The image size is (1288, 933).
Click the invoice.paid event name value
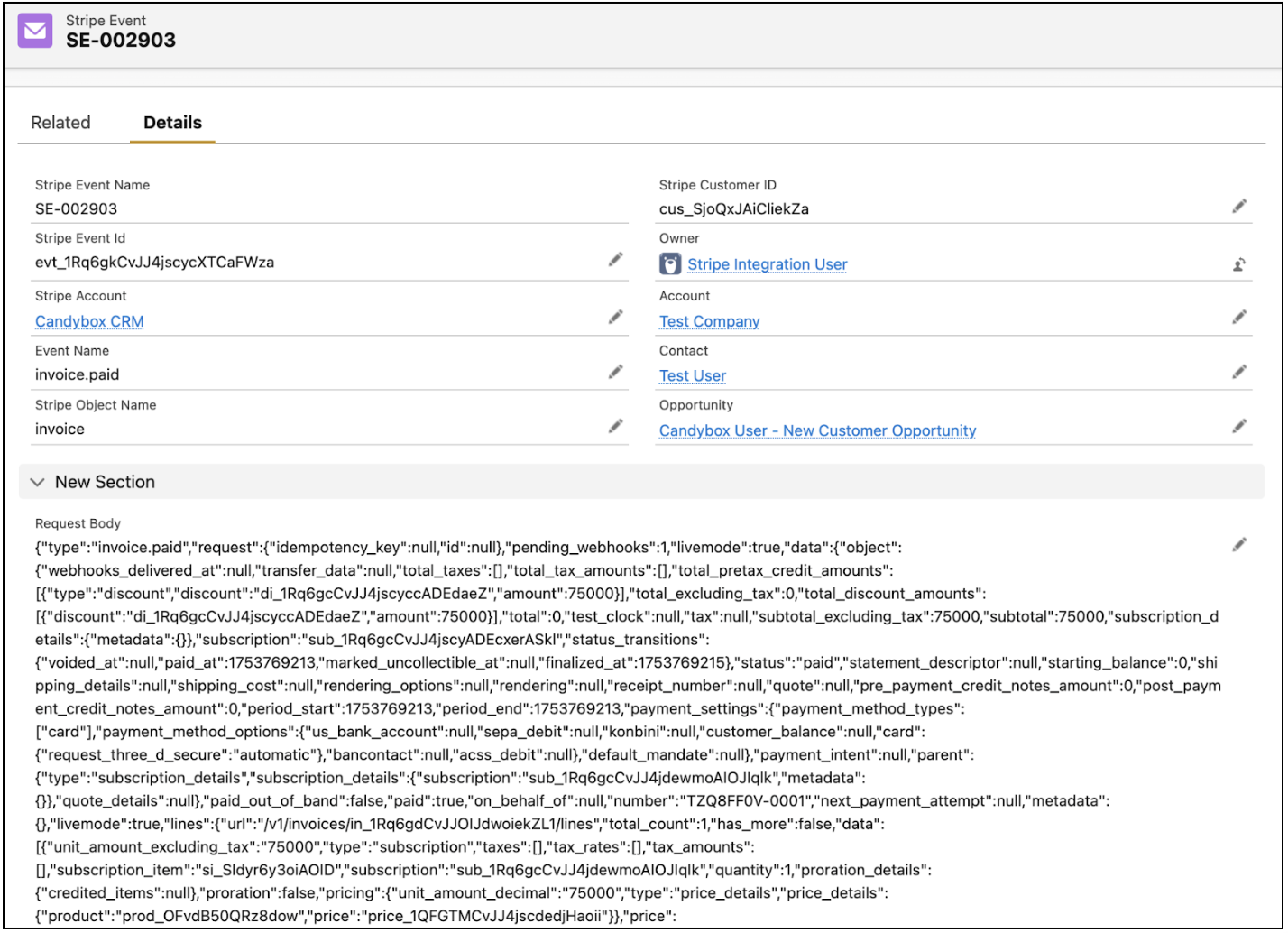pyautogui.click(x=78, y=374)
